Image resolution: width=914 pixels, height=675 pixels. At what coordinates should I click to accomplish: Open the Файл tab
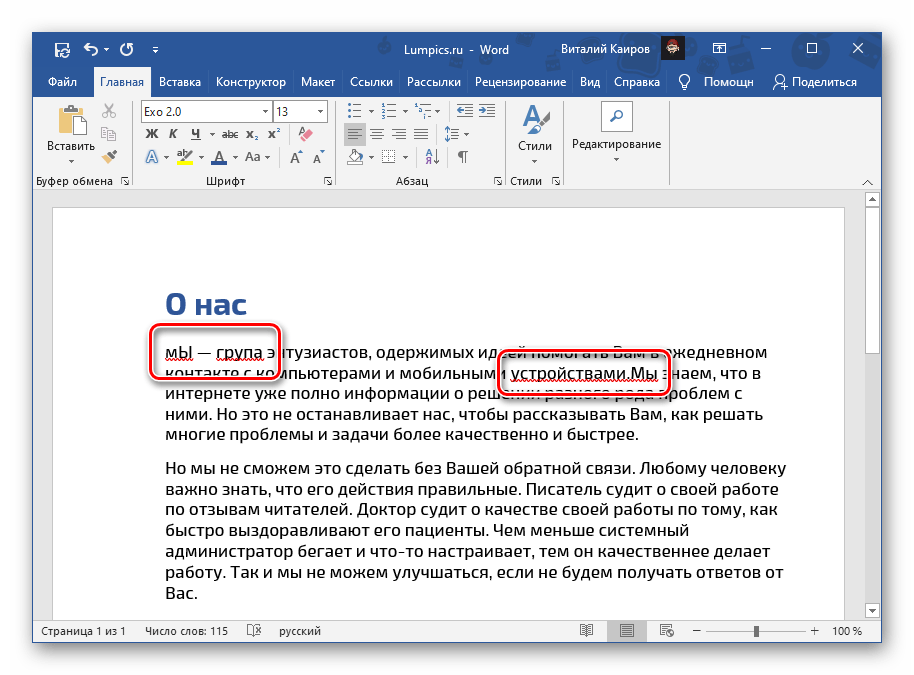(62, 82)
